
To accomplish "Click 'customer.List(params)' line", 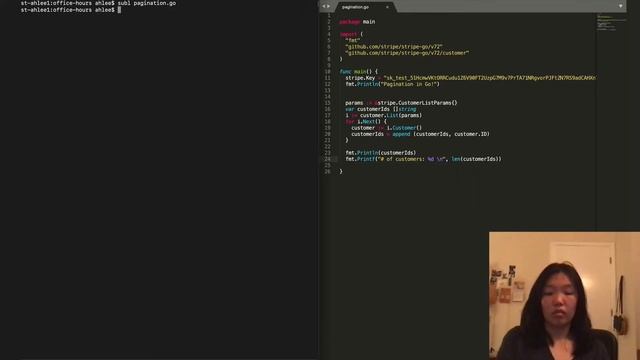I will [384, 115].
